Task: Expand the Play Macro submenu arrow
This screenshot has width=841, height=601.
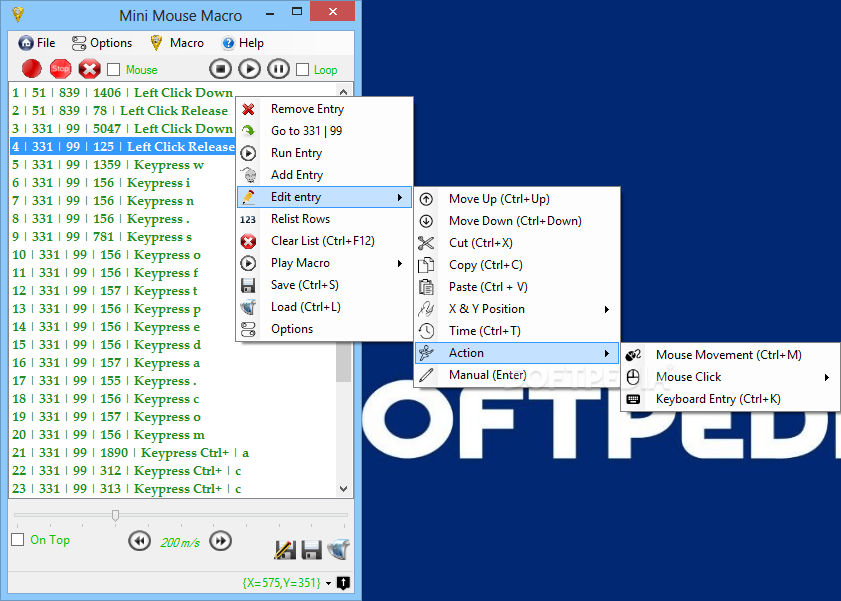Action: point(400,263)
